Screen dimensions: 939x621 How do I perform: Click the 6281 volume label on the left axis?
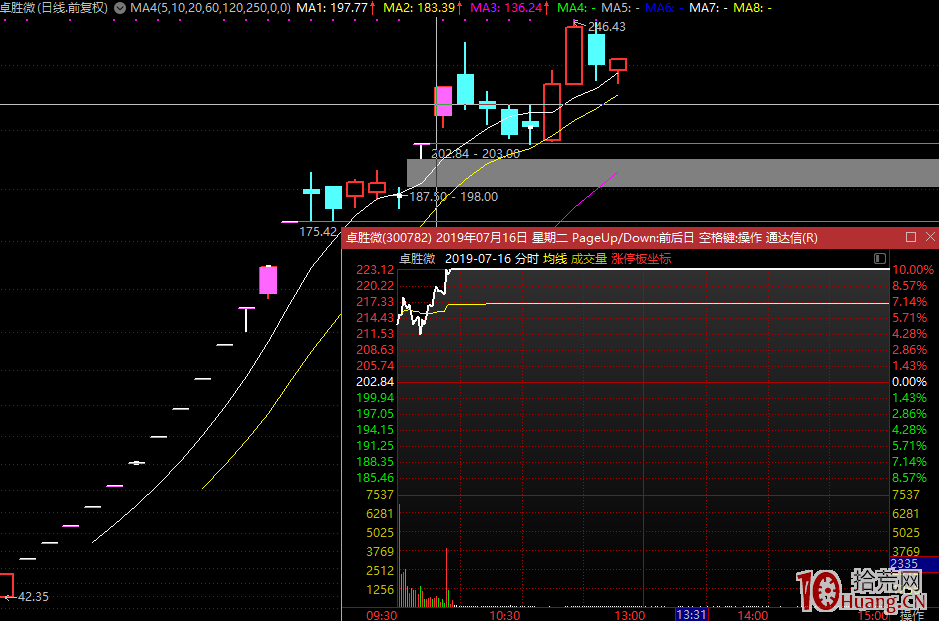(x=380, y=513)
